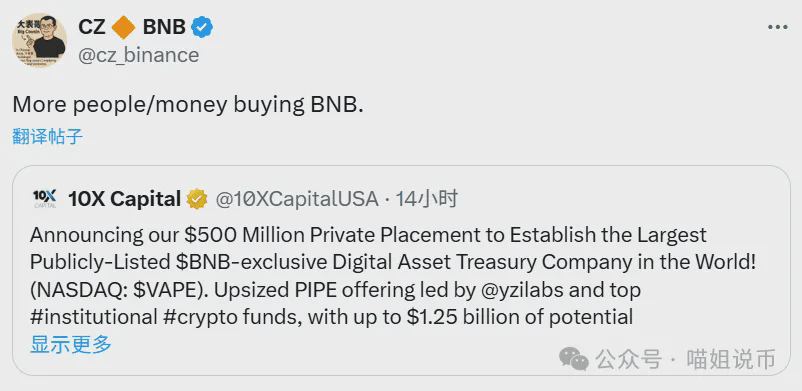Open the three-dot more options menu
This screenshot has height=391, width=802.
tap(777, 27)
